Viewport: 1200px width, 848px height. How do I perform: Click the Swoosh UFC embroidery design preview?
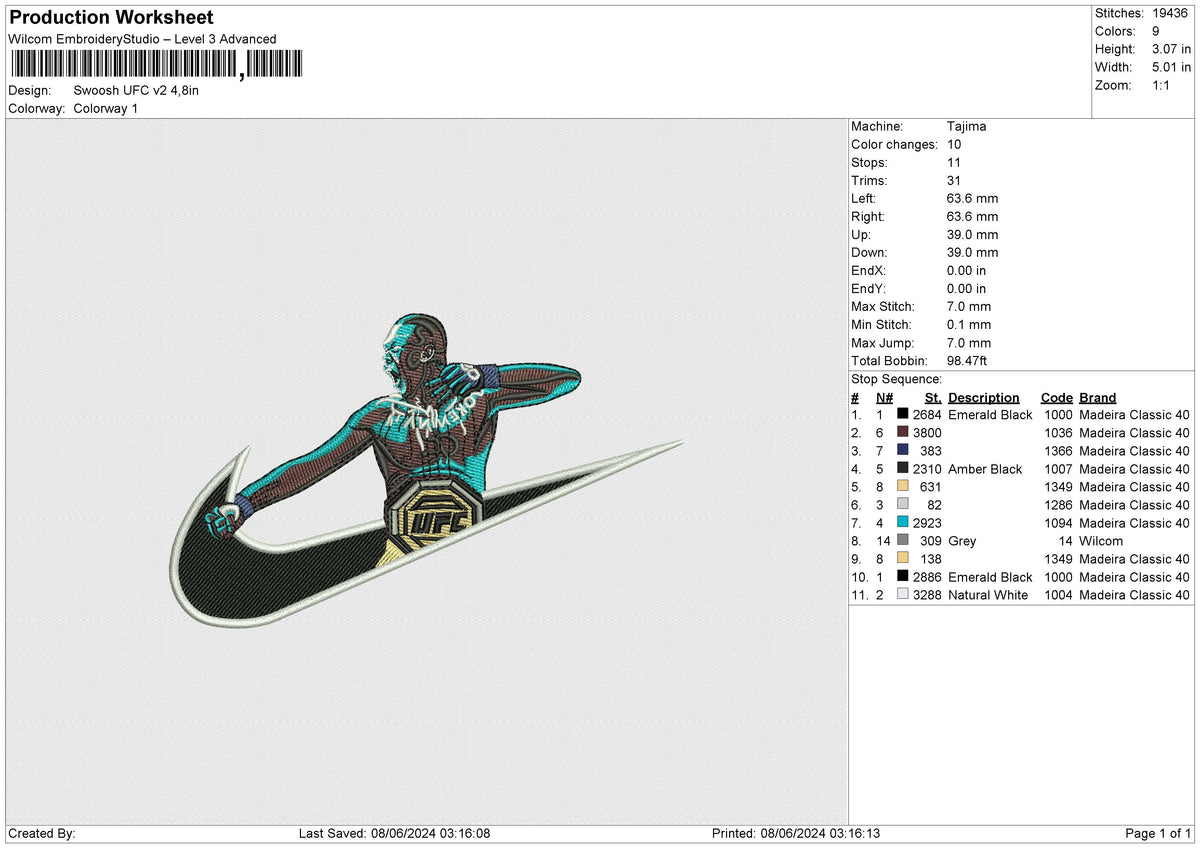427,469
